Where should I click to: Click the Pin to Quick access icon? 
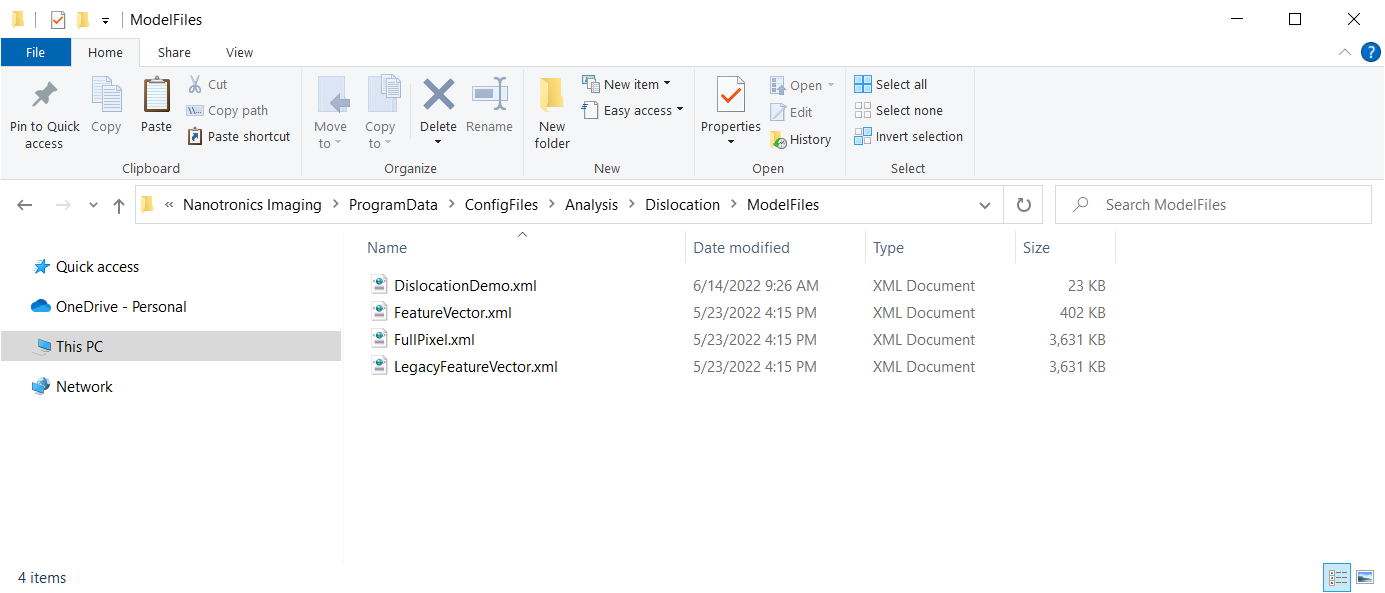(x=44, y=96)
